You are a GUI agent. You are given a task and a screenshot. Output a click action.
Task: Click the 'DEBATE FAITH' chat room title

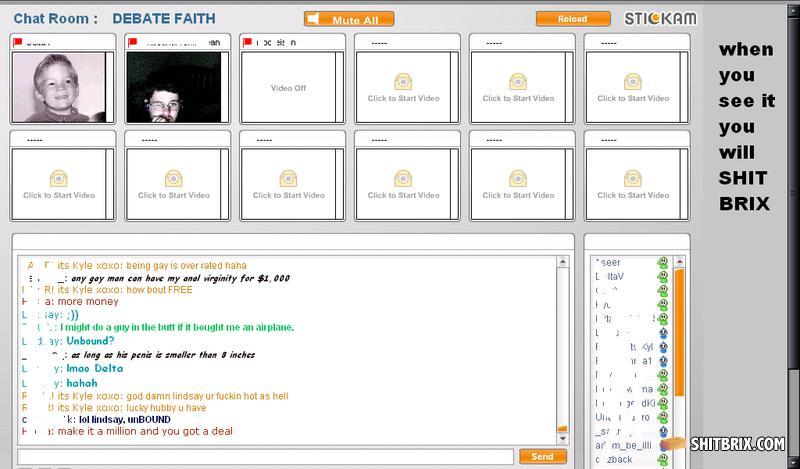(x=164, y=19)
